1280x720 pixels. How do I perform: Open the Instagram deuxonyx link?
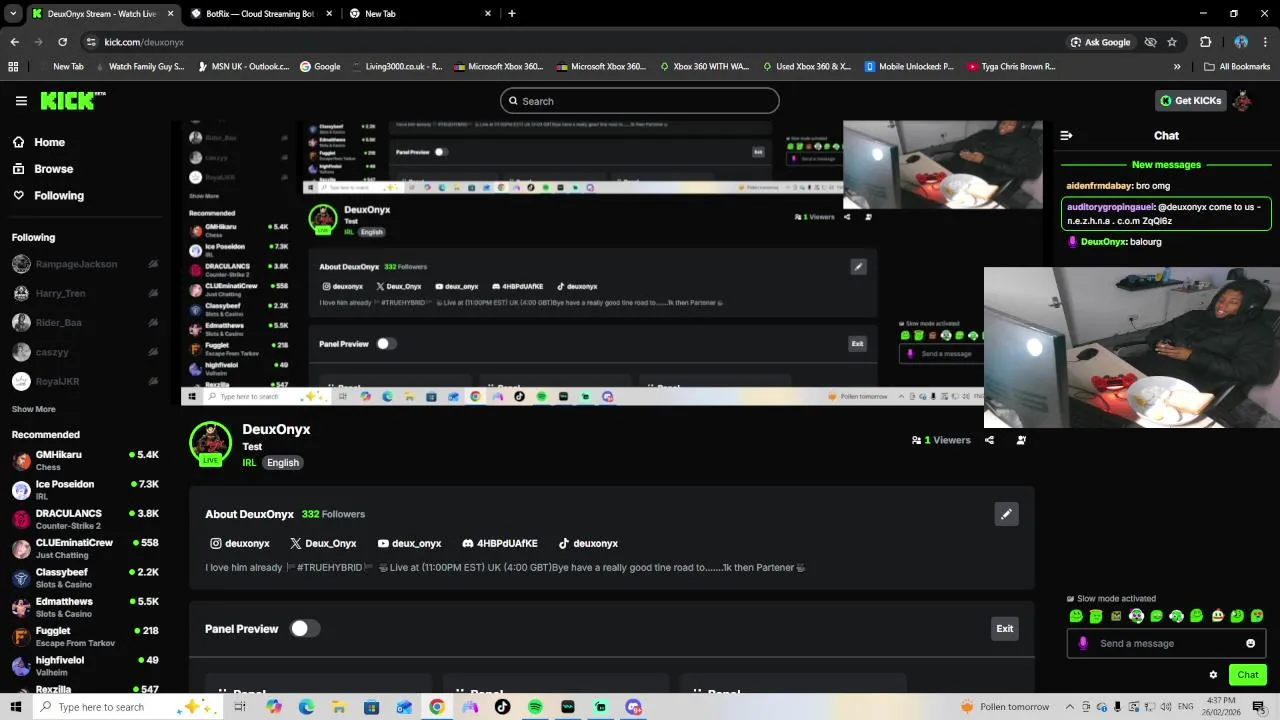240,543
